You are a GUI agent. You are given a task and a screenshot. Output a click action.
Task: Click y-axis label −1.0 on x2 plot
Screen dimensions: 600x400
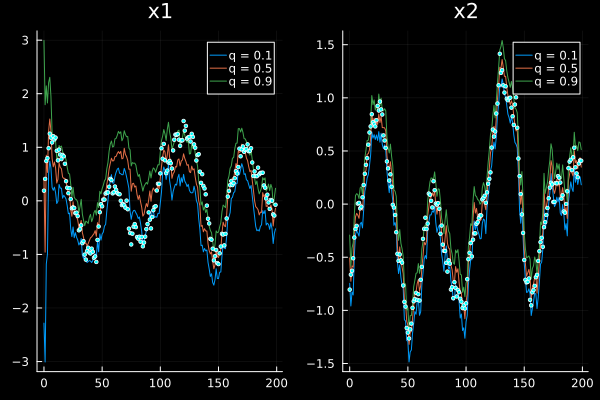click(321, 310)
